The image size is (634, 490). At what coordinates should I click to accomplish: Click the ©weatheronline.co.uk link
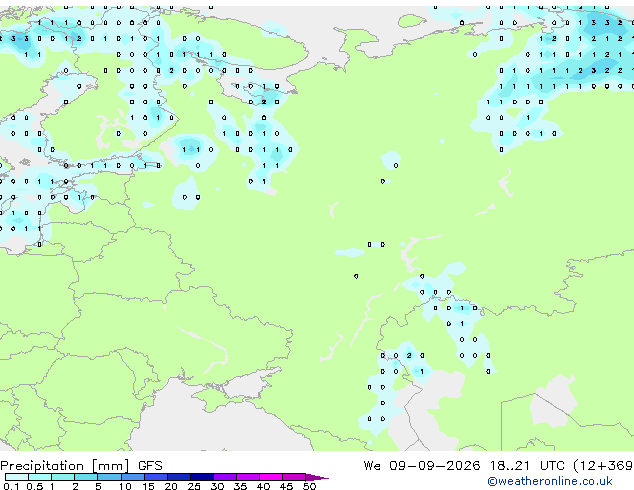tap(549, 481)
